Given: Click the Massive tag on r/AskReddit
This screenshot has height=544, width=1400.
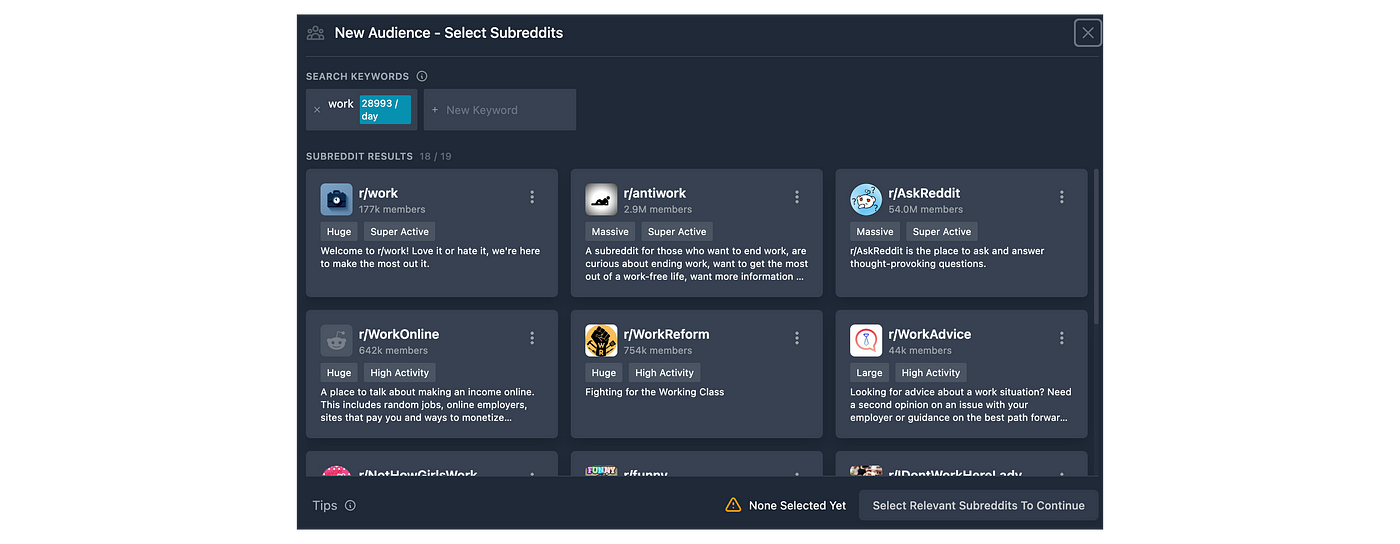Looking at the screenshot, I should (875, 232).
